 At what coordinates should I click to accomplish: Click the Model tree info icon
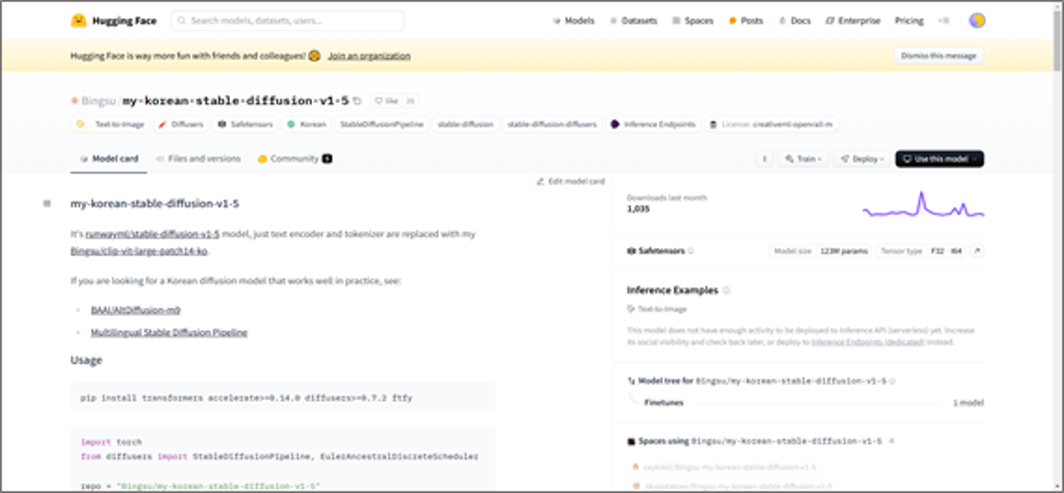(892, 381)
